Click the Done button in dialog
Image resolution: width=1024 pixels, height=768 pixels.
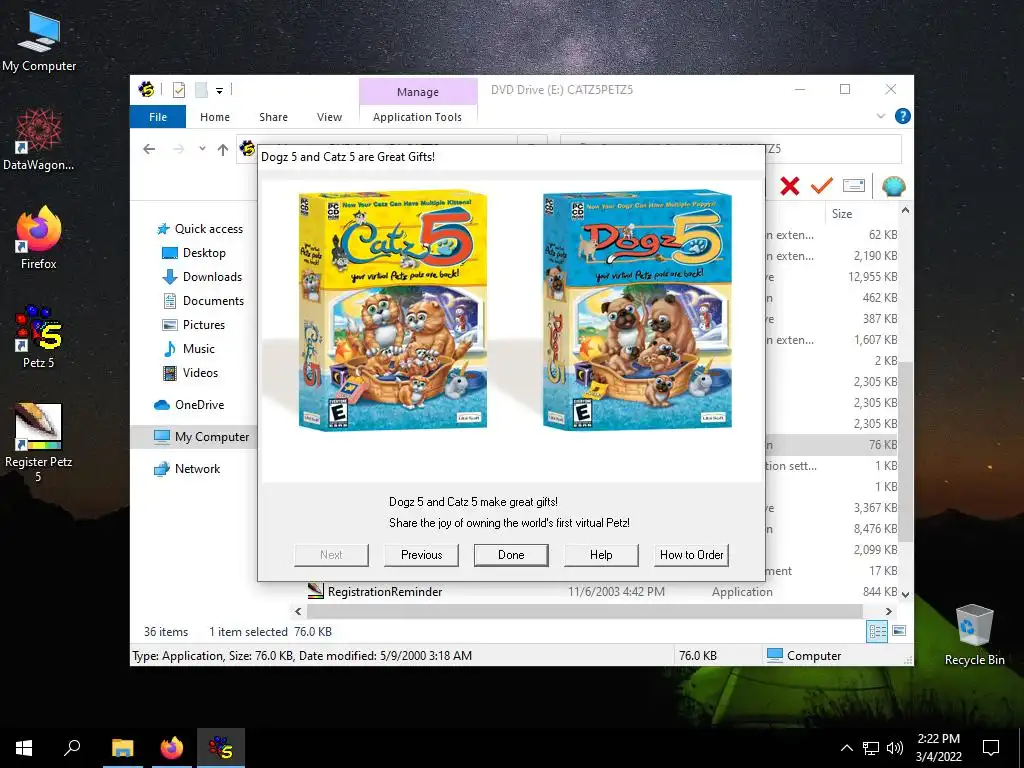511,555
